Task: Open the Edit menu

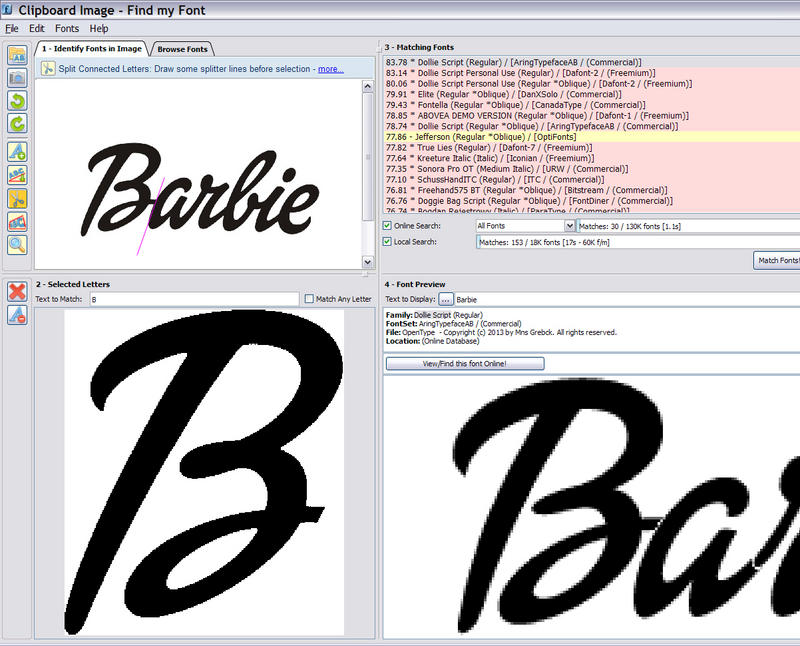Action: [x=36, y=29]
